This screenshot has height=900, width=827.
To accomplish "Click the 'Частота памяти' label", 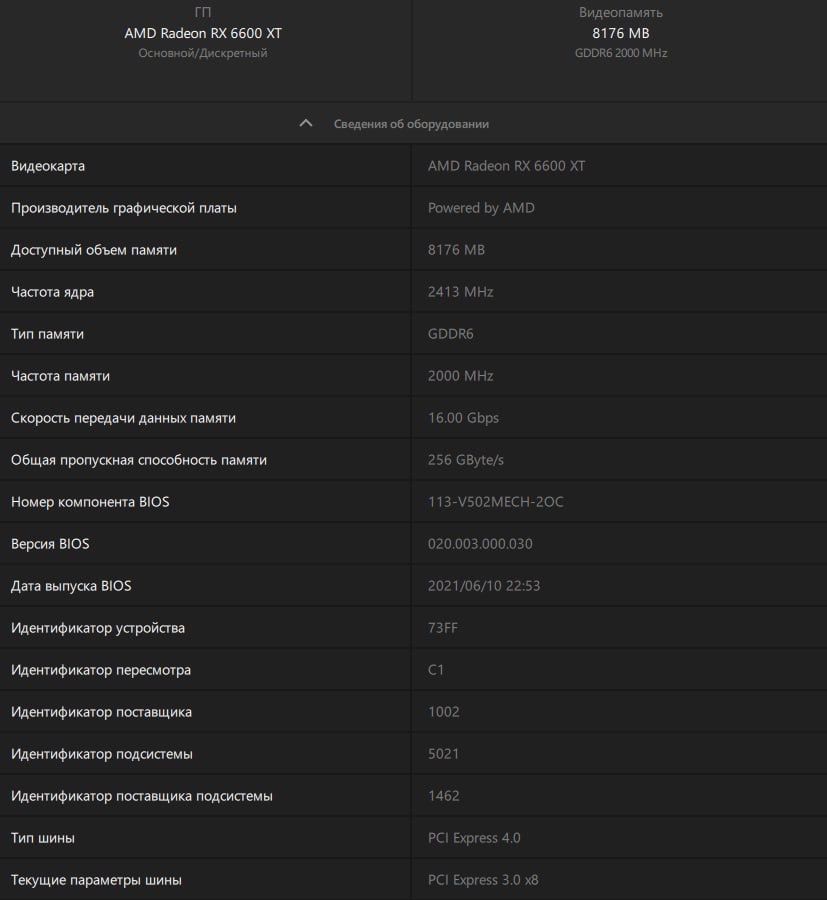I will click(60, 376).
